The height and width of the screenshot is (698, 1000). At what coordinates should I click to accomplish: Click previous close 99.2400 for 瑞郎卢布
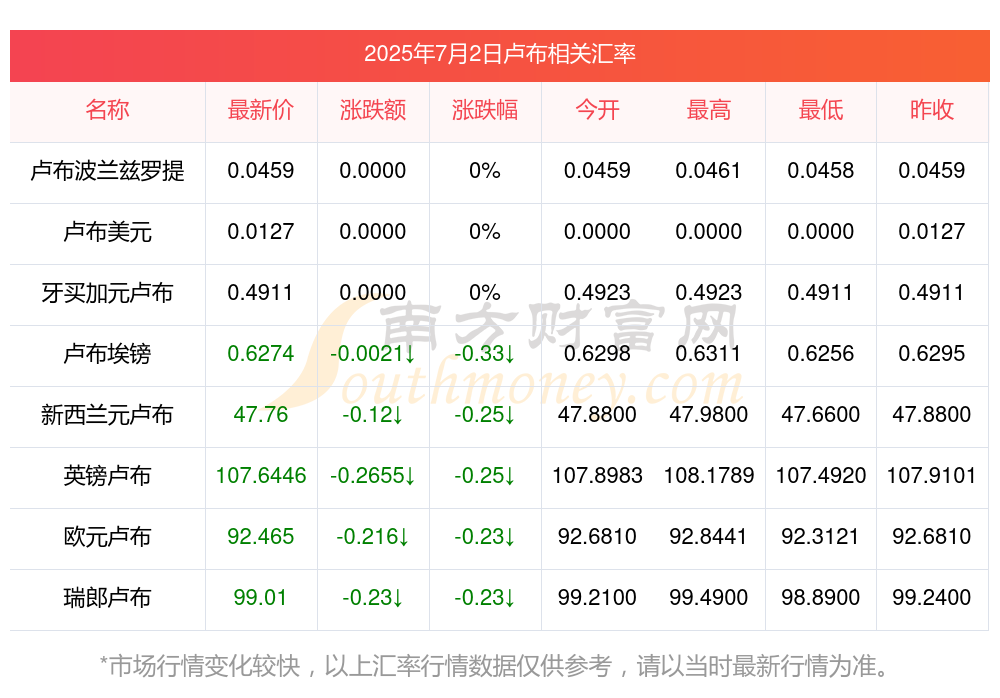coord(932,598)
